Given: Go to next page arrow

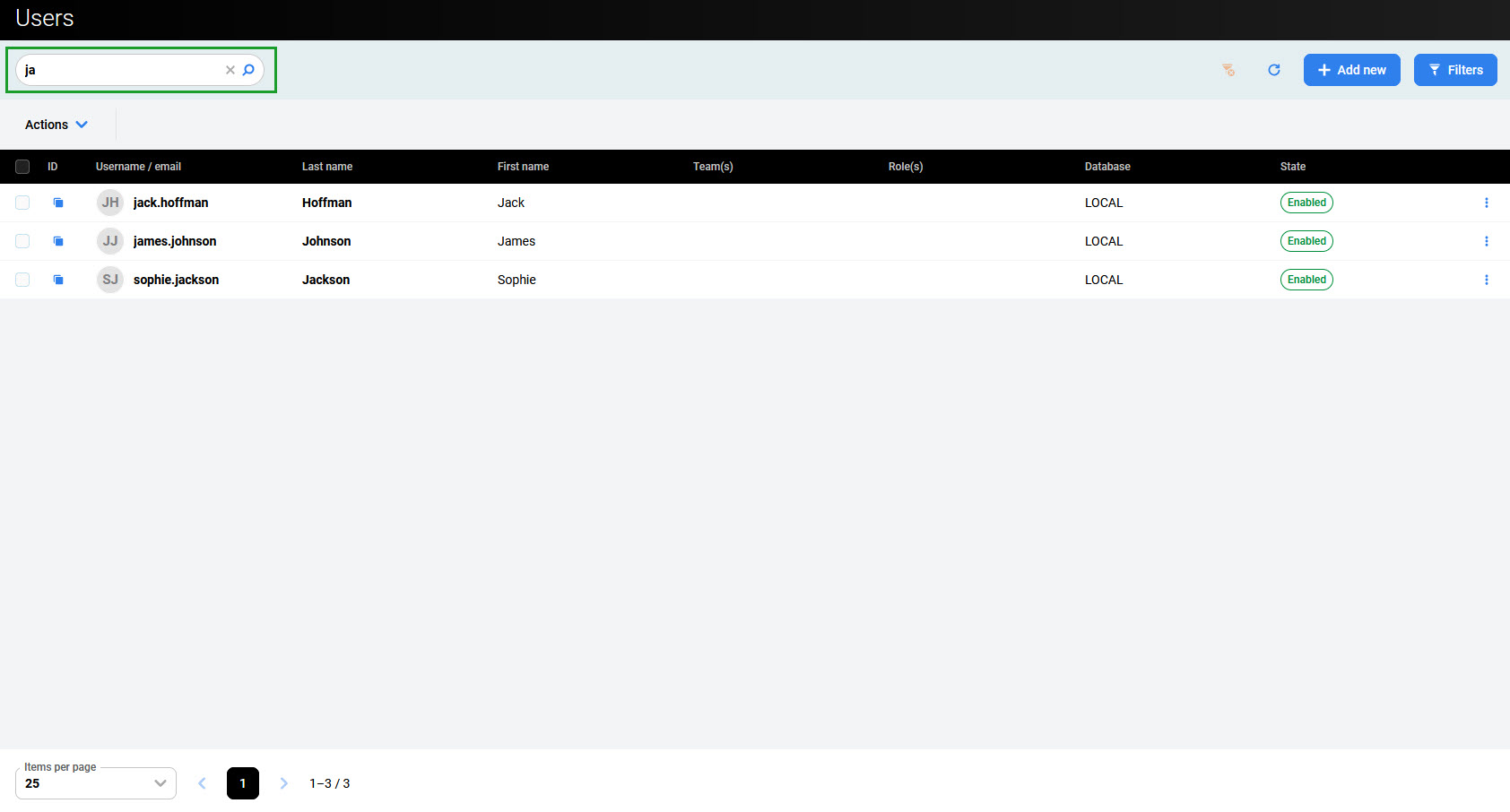Looking at the screenshot, I should tap(284, 783).
